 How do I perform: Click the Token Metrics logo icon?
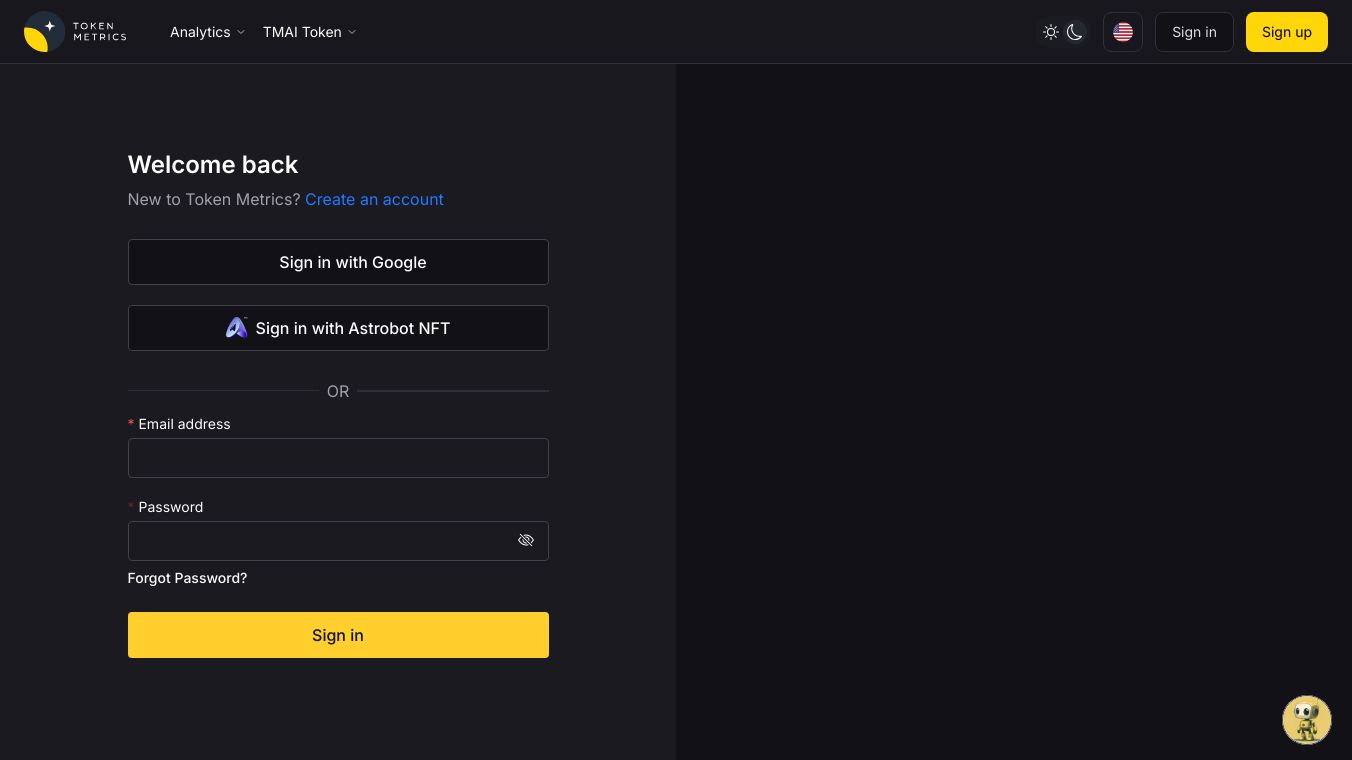44,32
